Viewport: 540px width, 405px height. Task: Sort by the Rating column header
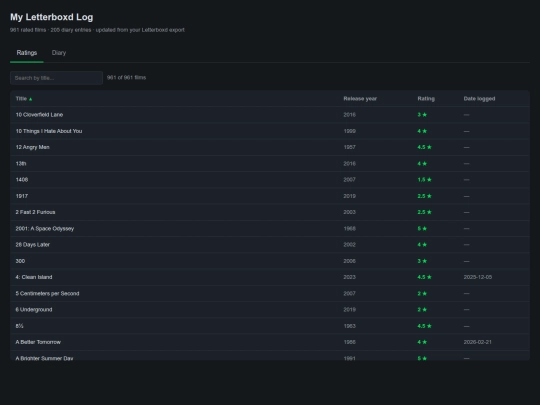(x=426, y=98)
